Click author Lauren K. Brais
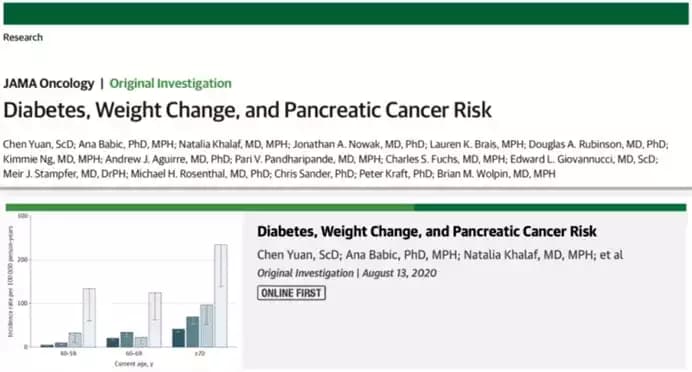Viewport: 692px width, 372px height. (463, 144)
